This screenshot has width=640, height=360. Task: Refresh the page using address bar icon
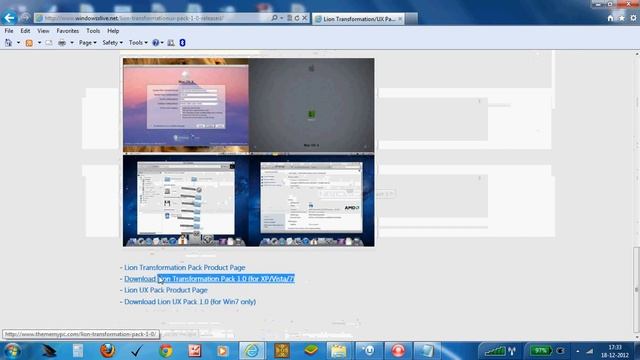click(297, 18)
